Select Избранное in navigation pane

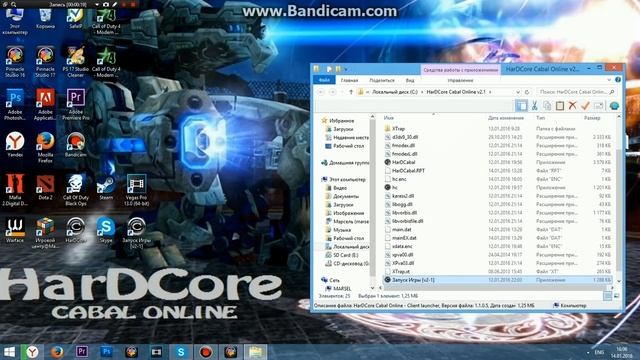[x=338, y=121]
